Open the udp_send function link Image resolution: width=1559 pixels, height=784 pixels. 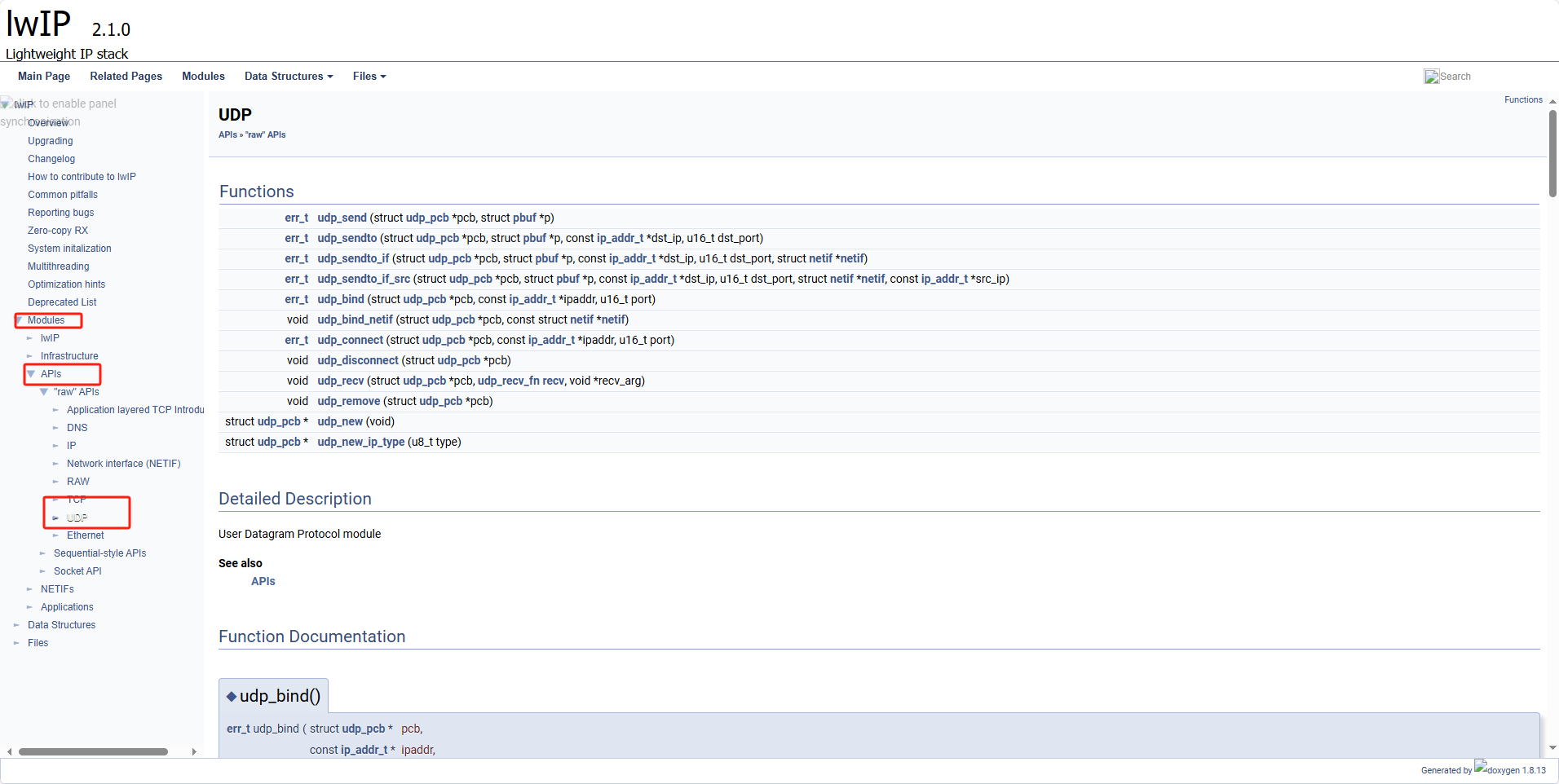coord(342,218)
